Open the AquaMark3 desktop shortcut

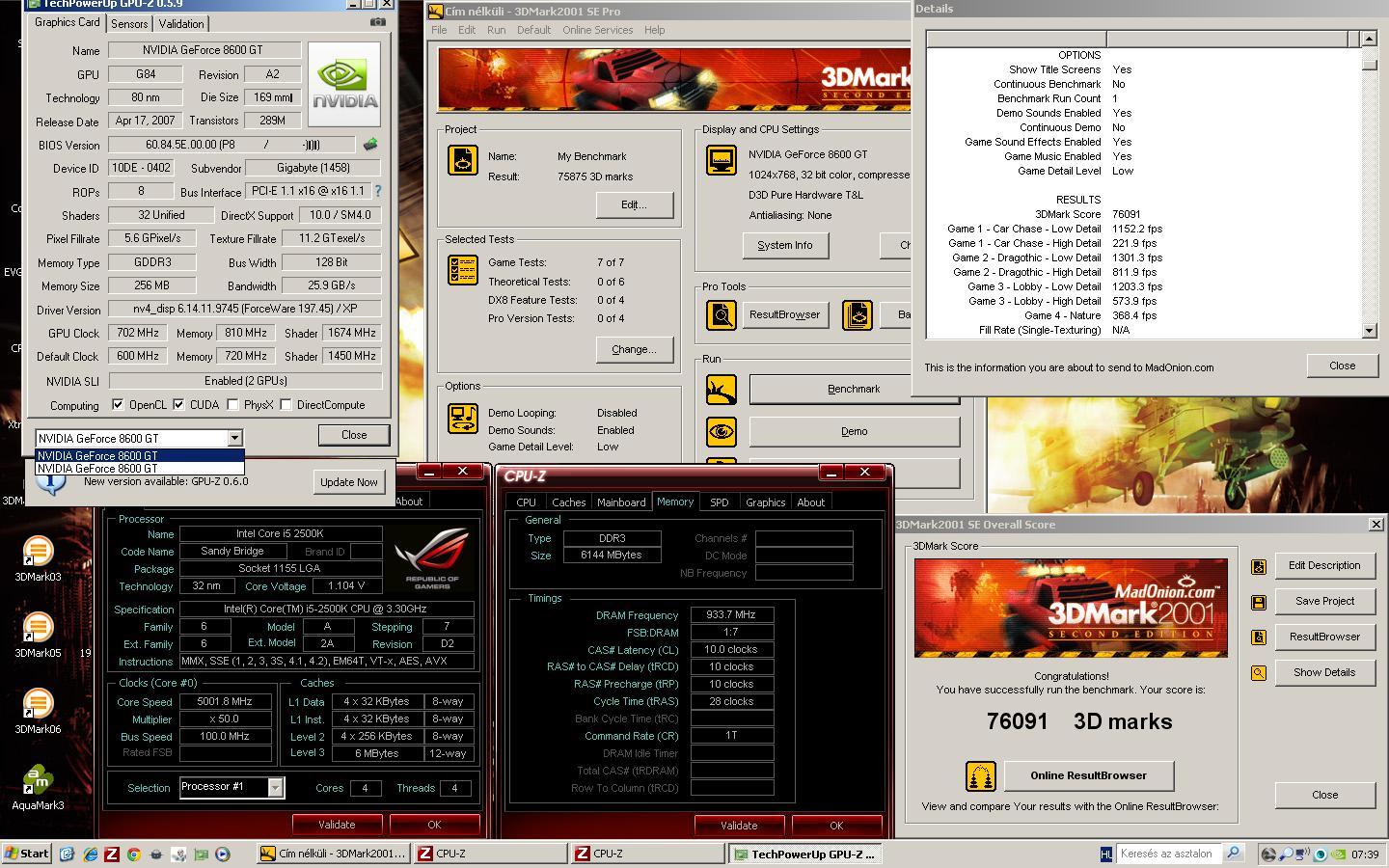pyautogui.click(x=38, y=787)
